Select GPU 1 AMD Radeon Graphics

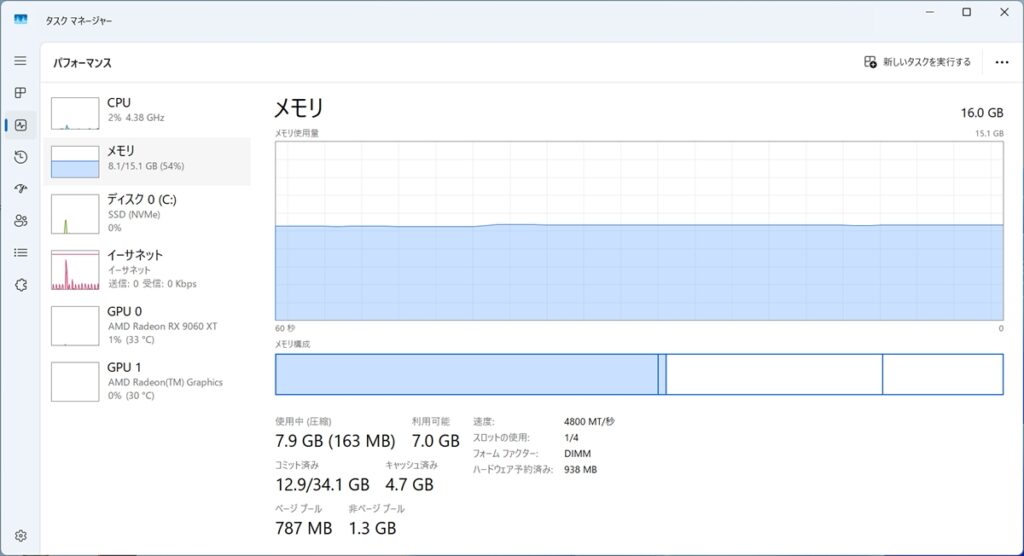point(150,381)
